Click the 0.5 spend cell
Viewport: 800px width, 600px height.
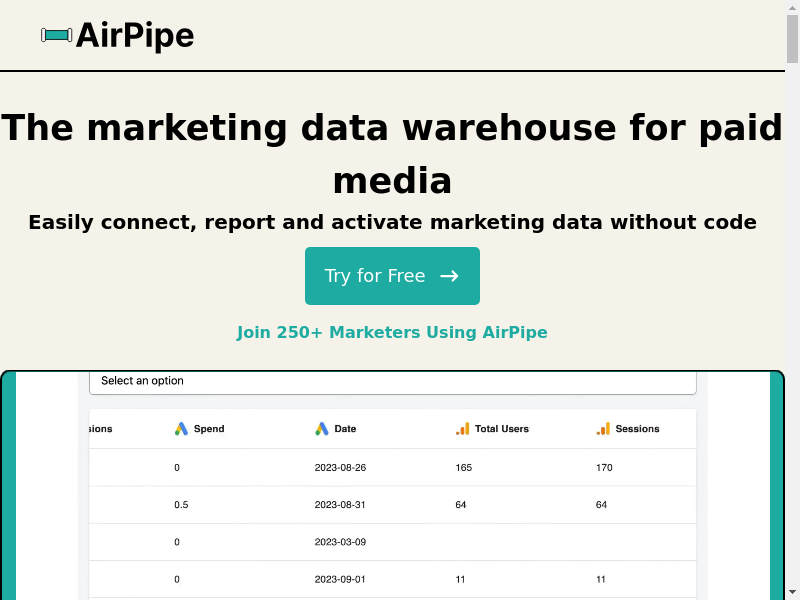(x=181, y=505)
